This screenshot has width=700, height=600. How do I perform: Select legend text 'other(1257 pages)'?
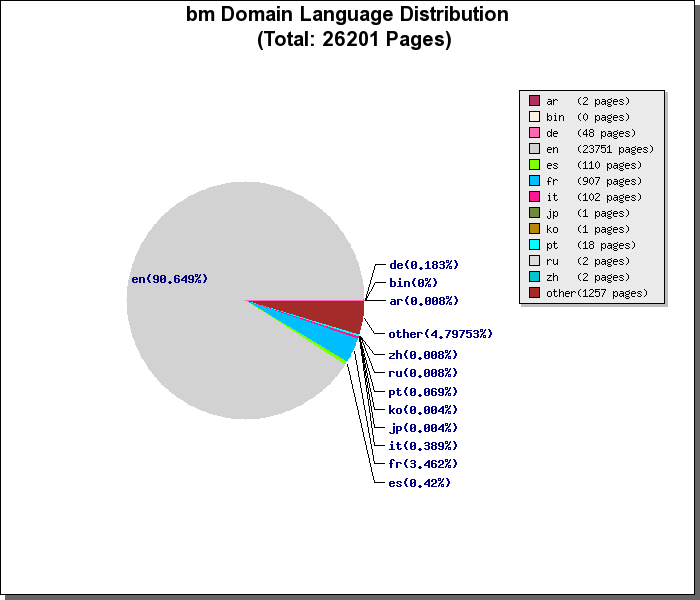597,294
